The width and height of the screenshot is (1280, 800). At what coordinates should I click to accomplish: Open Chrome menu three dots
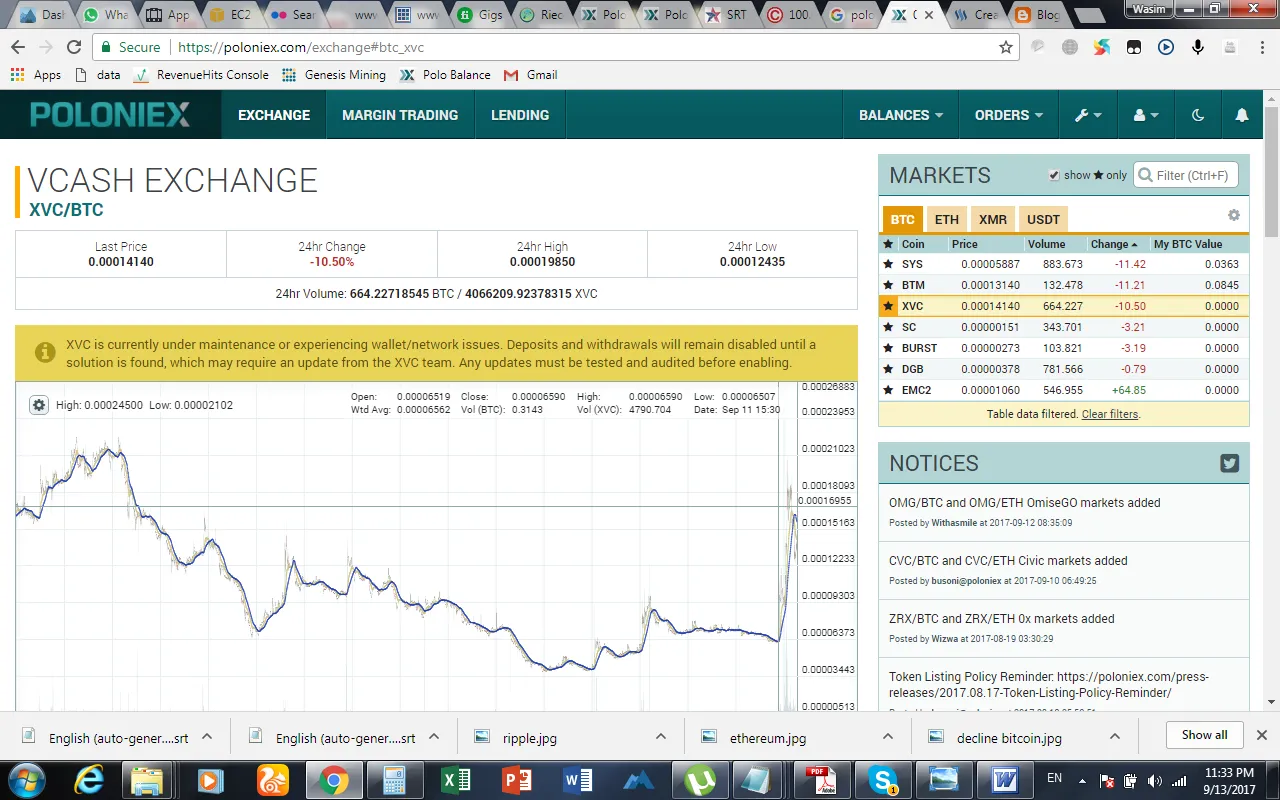(x=1262, y=47)
